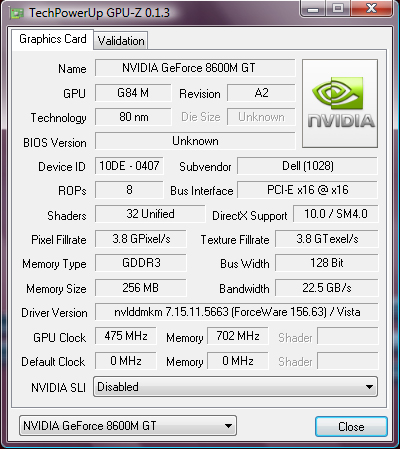This screenshot has width=400, height=449.
Task: Click the BIOS Version Unknown field
Action: (195, 141)
